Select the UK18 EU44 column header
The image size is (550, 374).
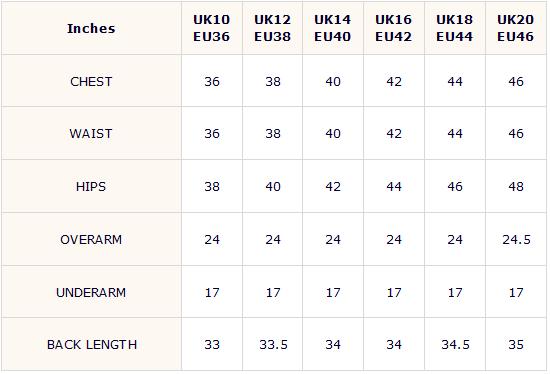(x=455, y=28)
